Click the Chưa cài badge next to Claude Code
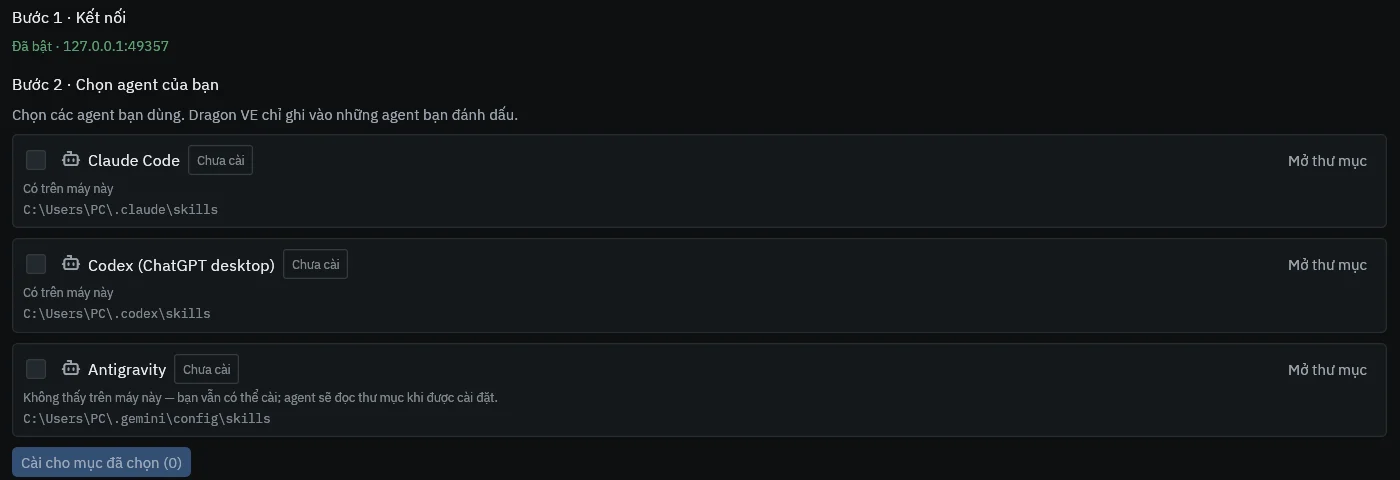The width and height of the screenshot is (1400, 480). pos(220,160)
